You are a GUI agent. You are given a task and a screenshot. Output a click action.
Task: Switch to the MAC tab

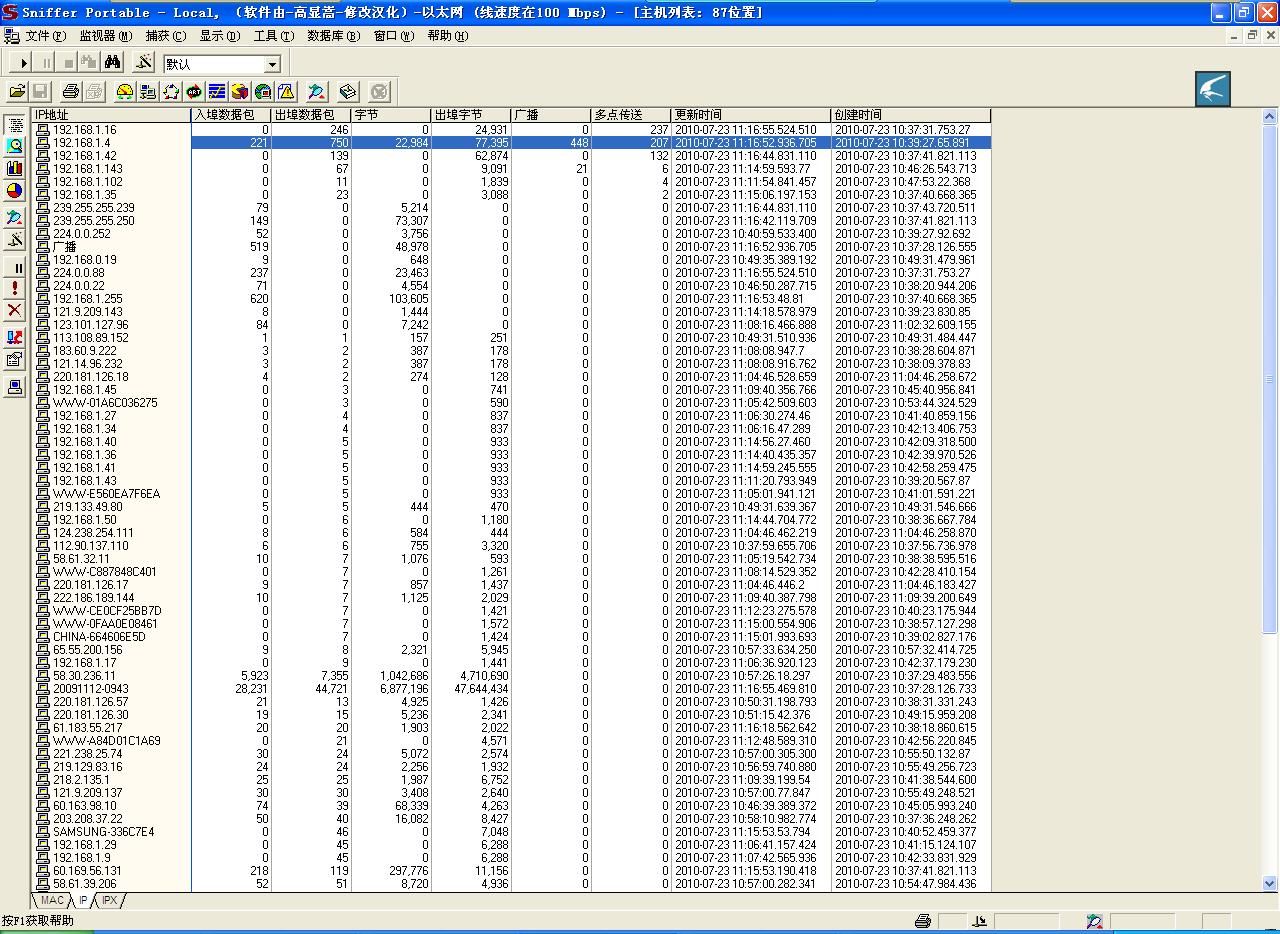coord(52,901)
